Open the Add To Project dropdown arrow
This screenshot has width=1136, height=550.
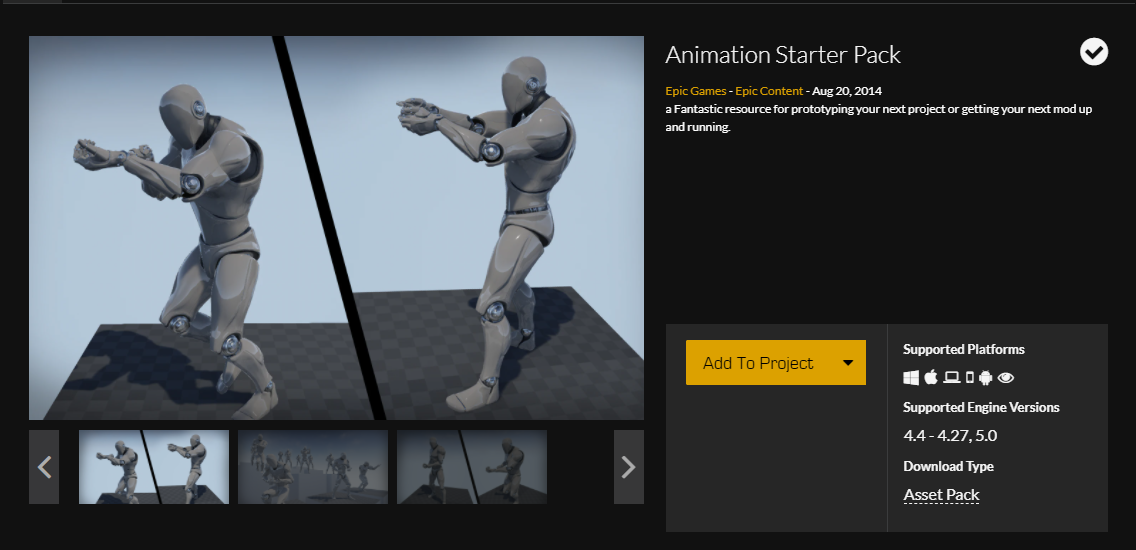[848, 363]
